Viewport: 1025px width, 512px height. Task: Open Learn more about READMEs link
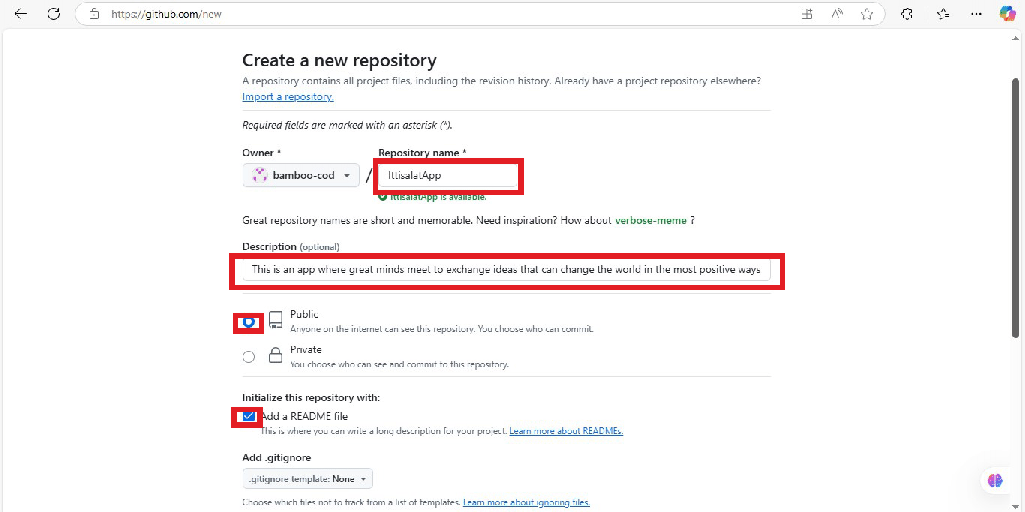(x=566, y=432)
